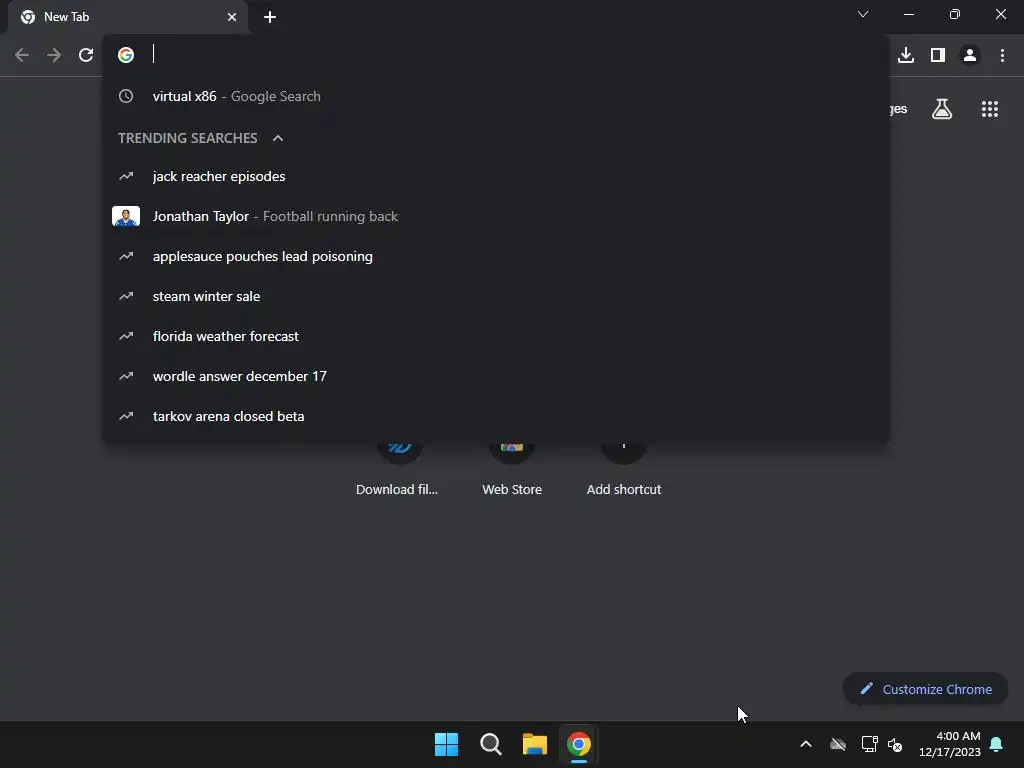
Task: Open the Downloads icon in toolbar
Action: [x=906, y=56]
